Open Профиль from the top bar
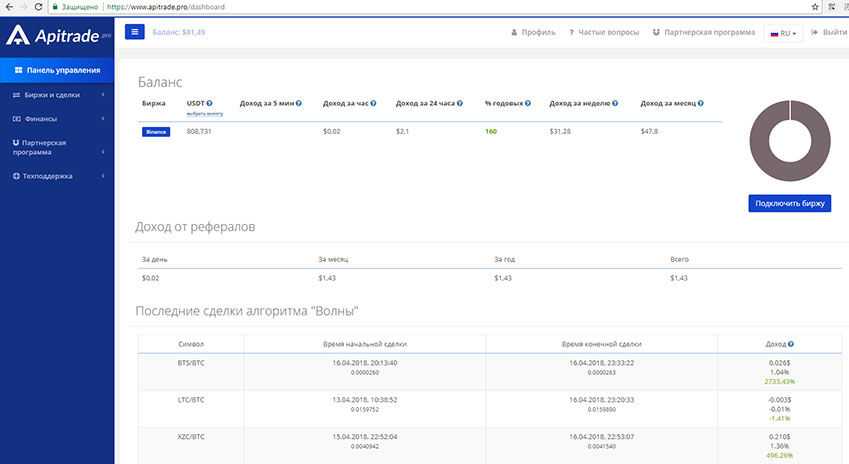The image size is (849, 464). tap(532, 32)
